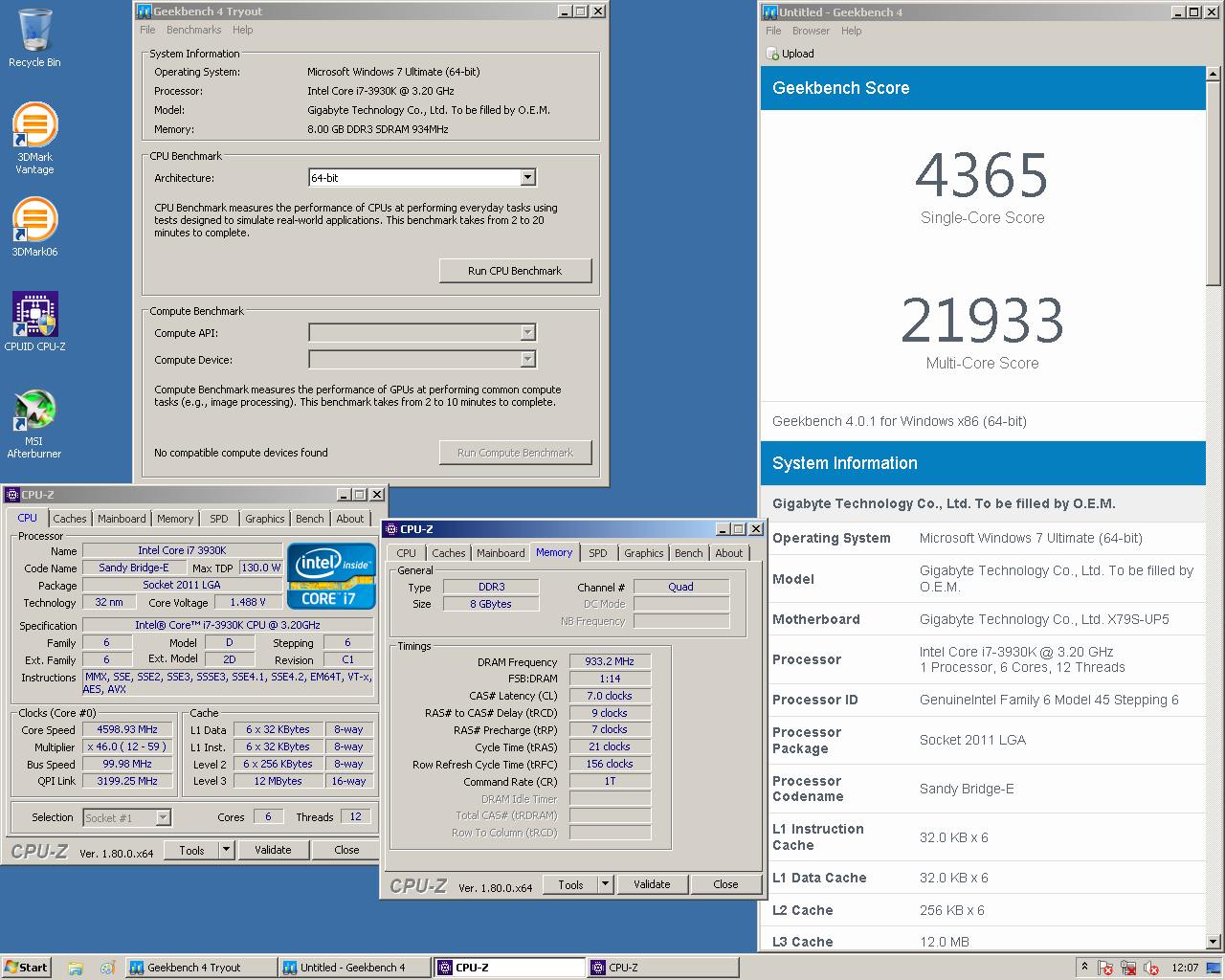The height and width of the screenshot is (980, 1225).
Task: Click the Core Voltage 1.488 V value
Action: [248, 602]
